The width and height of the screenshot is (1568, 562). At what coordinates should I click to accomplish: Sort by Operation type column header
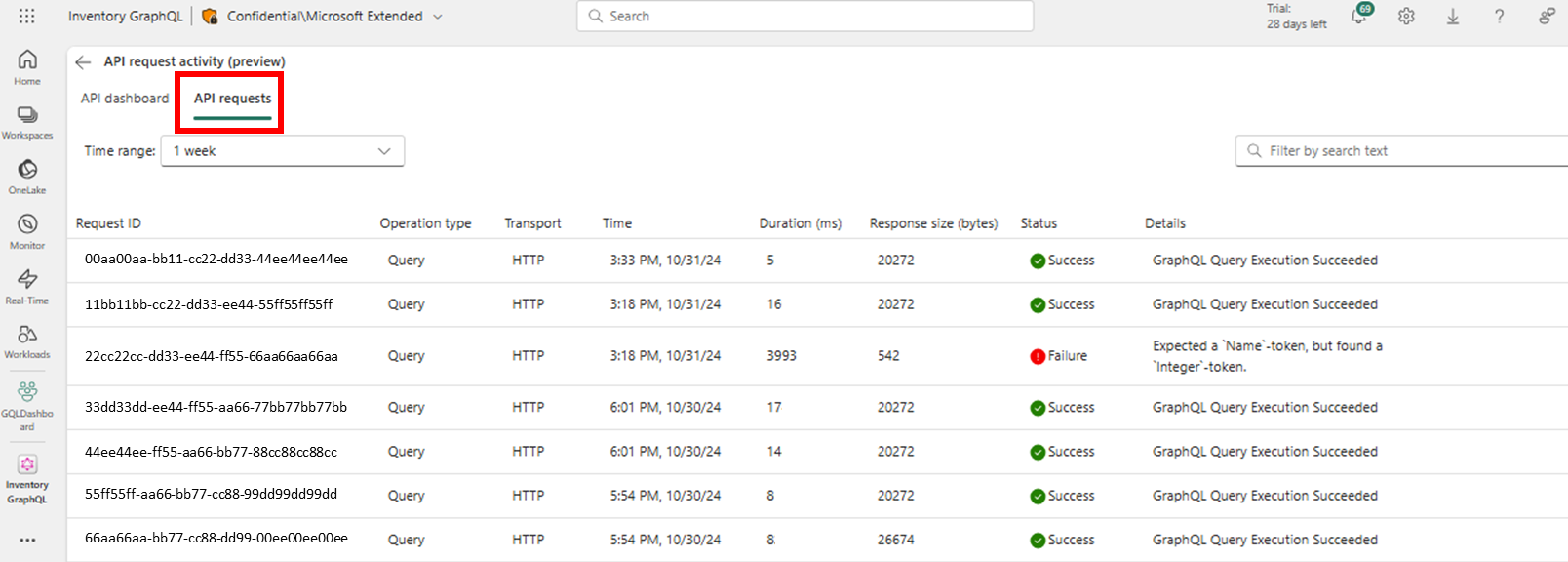(425, 223)
